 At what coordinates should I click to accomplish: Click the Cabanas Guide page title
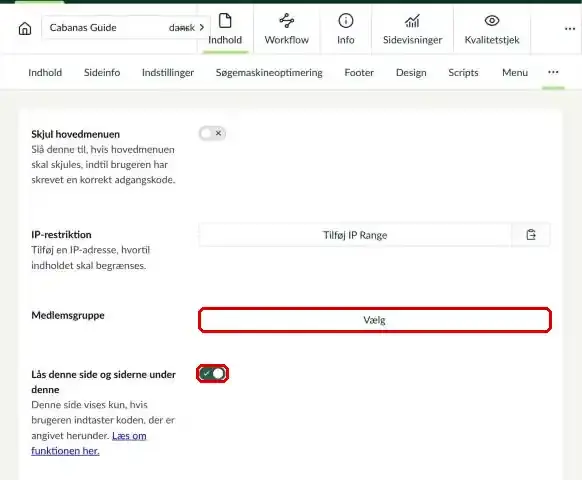(83, 27)
